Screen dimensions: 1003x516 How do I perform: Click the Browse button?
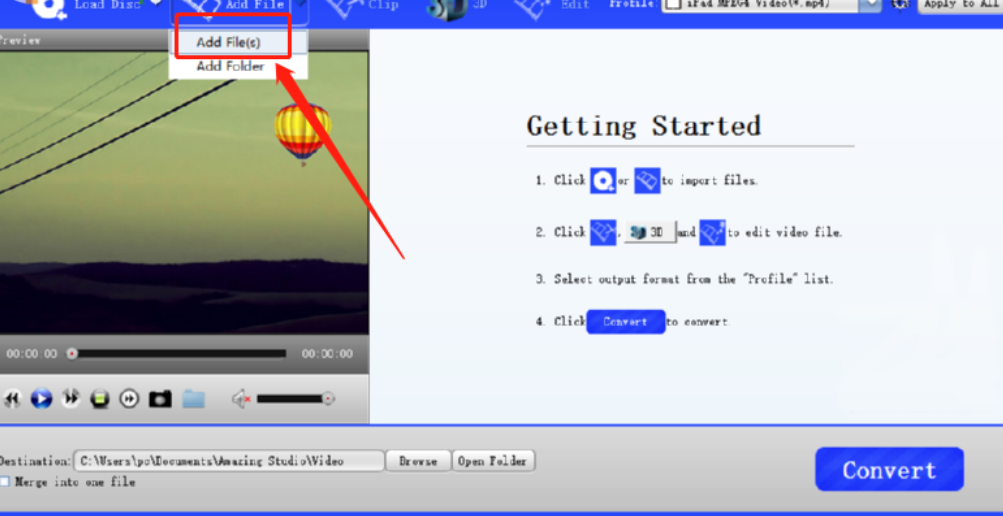pyautogui.click(x=418, y=460)
